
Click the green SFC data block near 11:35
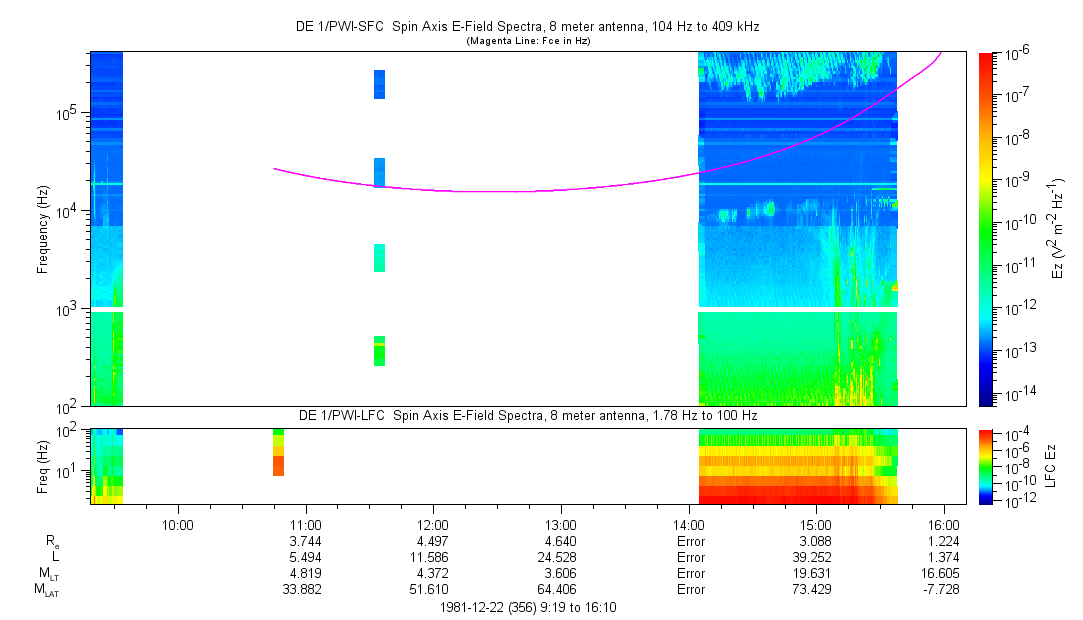[x=379, y=351]
